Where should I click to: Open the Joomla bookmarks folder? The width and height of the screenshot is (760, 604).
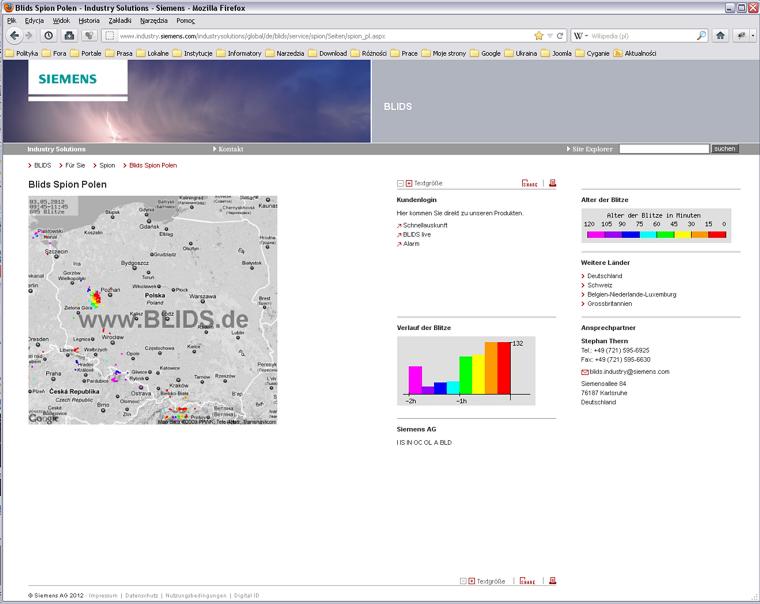[556, 53]
